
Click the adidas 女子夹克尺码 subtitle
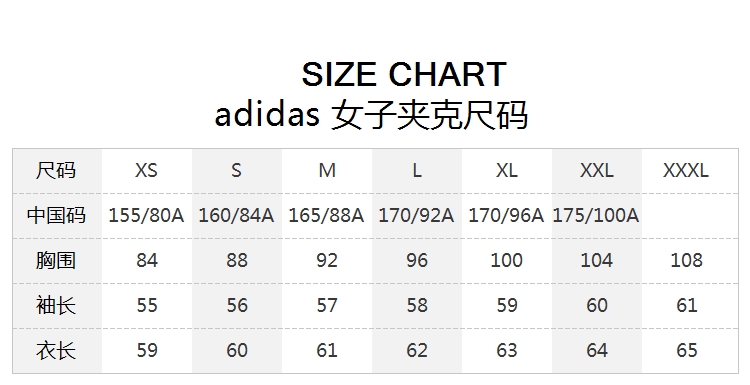[371, 115]
